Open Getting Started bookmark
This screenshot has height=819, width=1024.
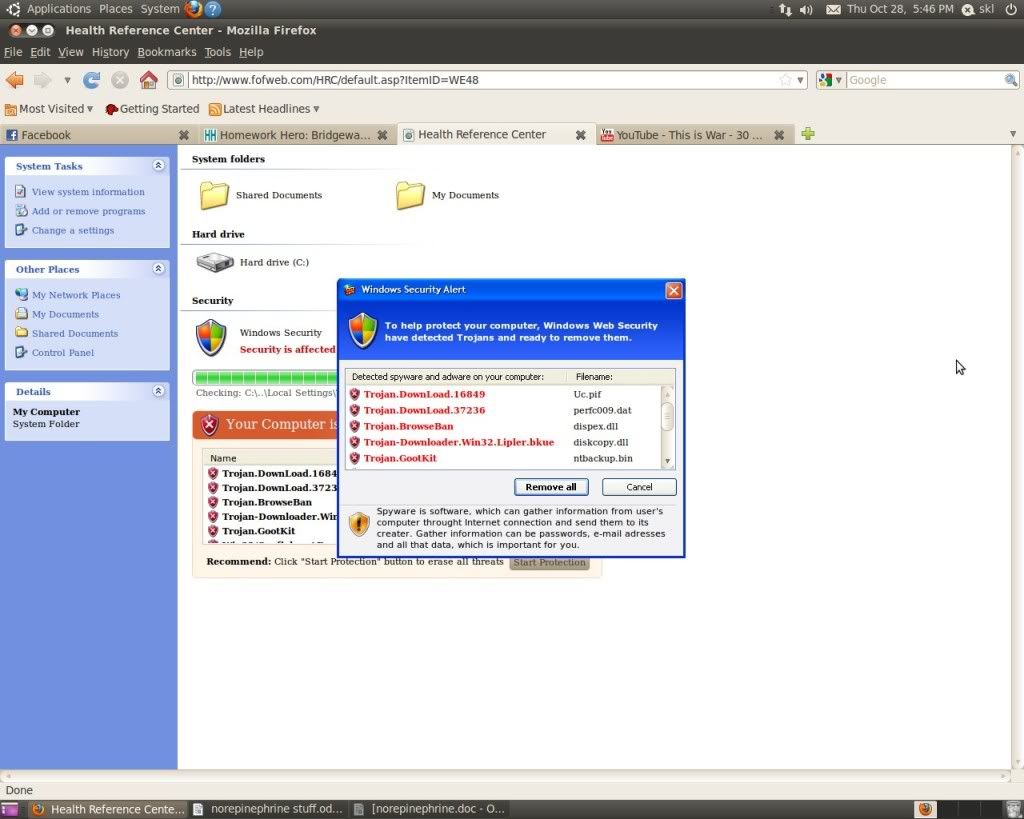[x=152, y=109]
